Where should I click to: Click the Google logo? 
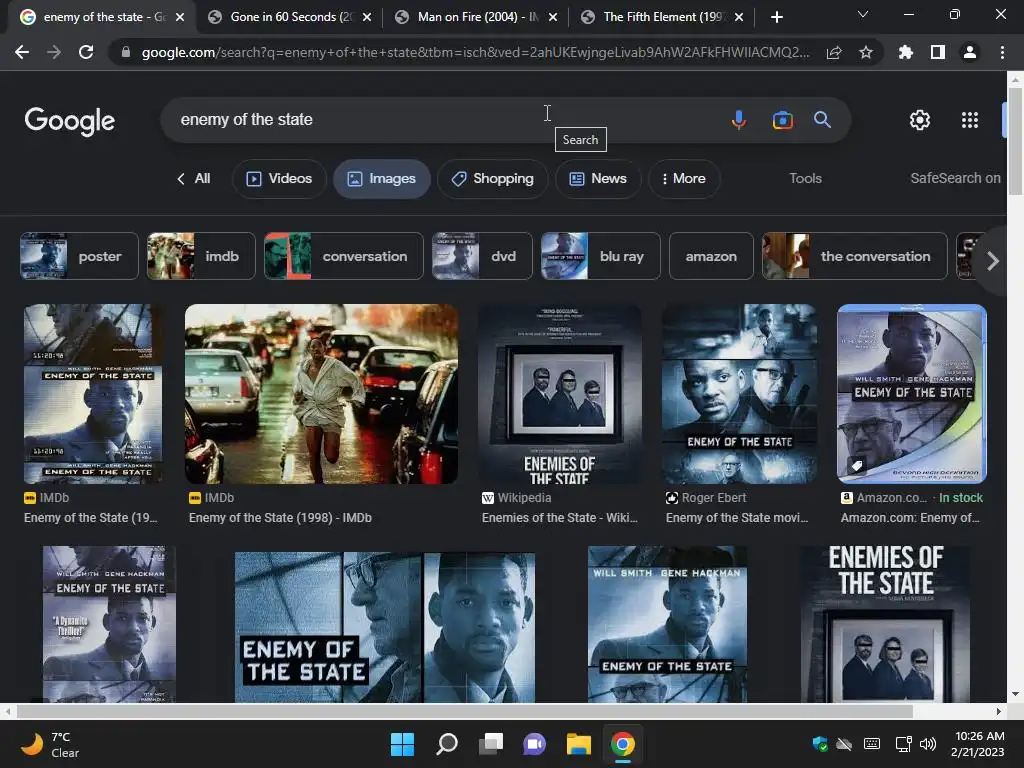coord(69,121)
